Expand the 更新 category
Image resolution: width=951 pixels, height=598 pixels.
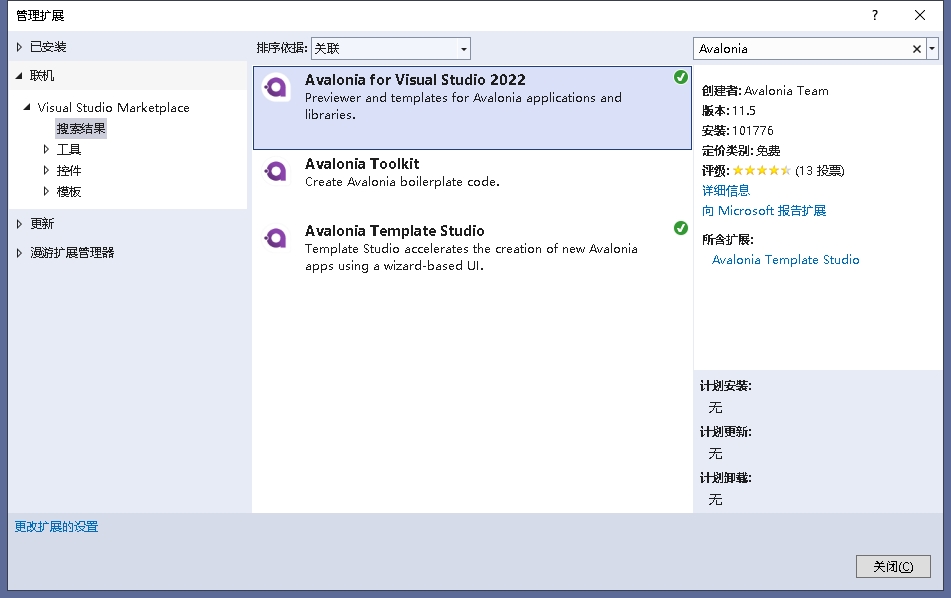coord(19,224)
